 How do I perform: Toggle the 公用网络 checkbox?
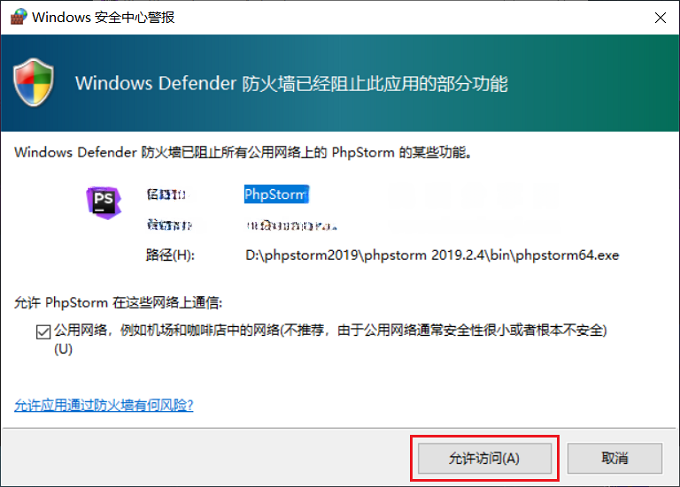[43, 332]
